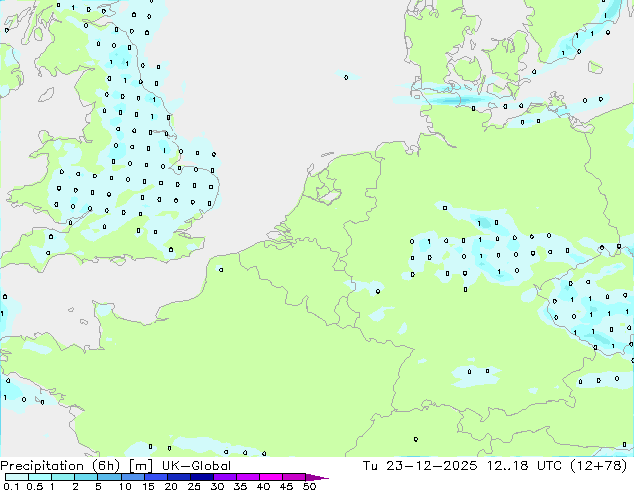Click the '0.5' legend scale label
634x490 pixels.
click(35, 486)
